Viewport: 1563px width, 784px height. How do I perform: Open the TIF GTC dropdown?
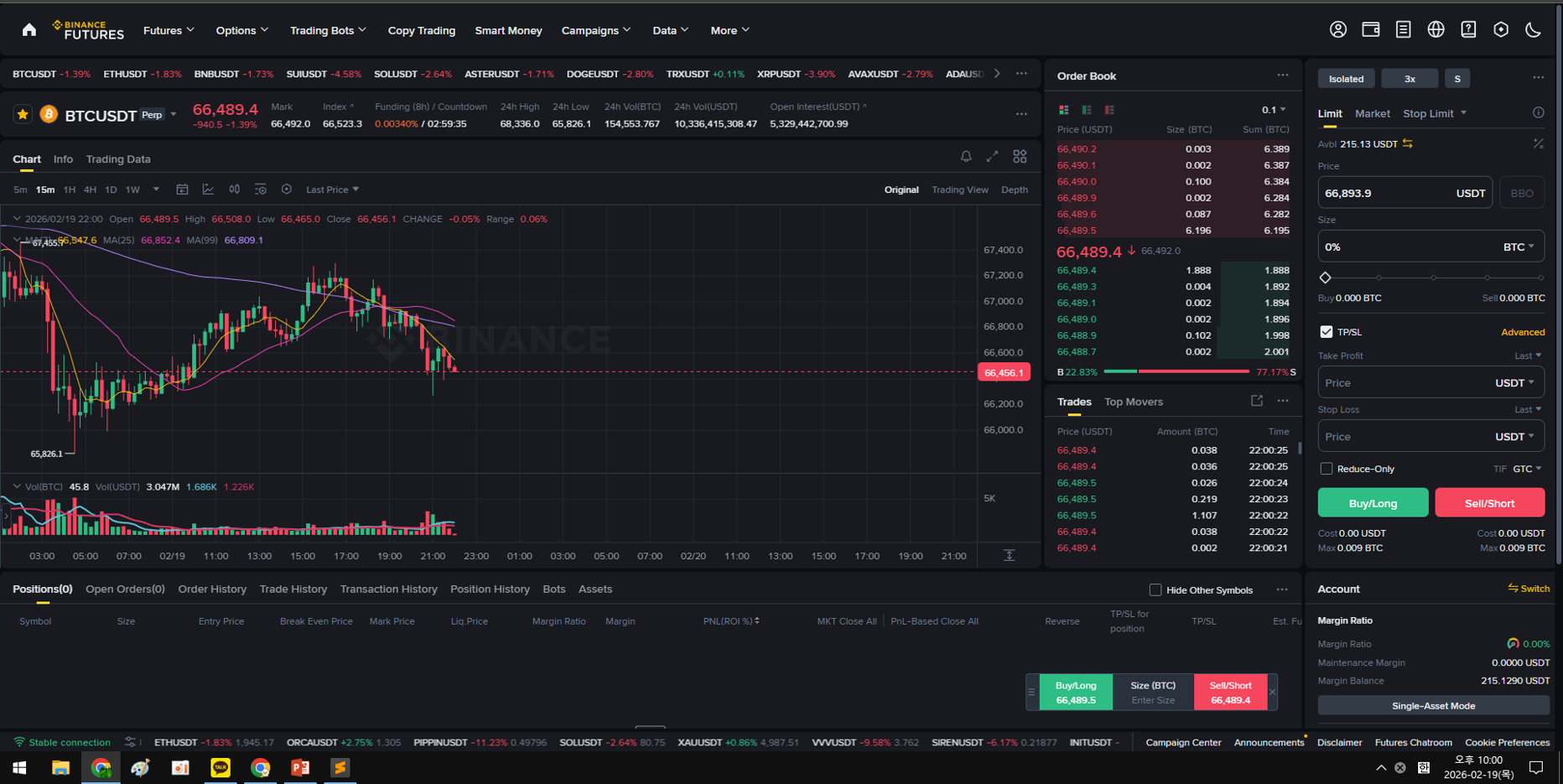[1528, 469]
